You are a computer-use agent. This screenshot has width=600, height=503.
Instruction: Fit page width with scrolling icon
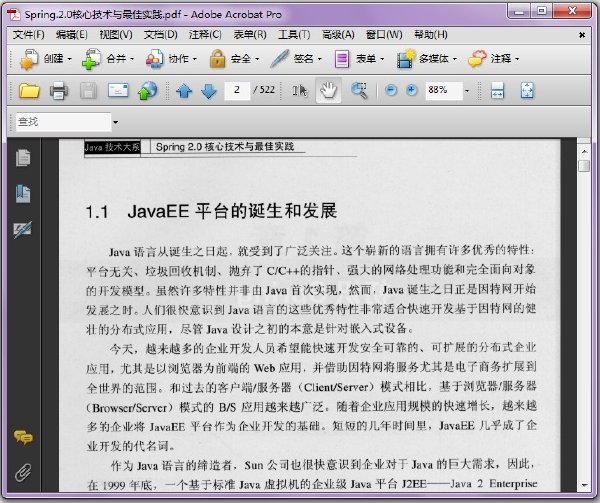click(x=497, y=91)
